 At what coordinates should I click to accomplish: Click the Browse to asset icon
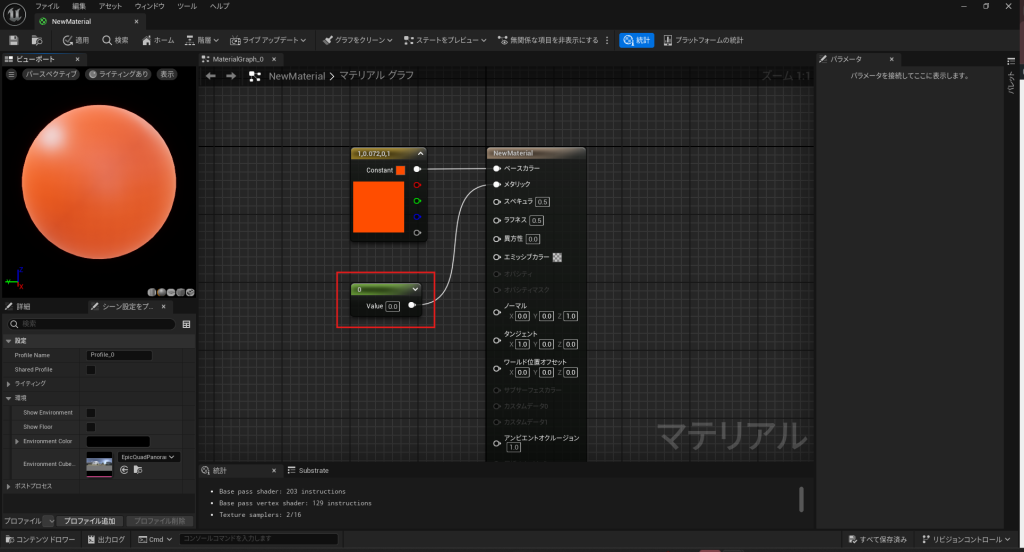[37, 40]
